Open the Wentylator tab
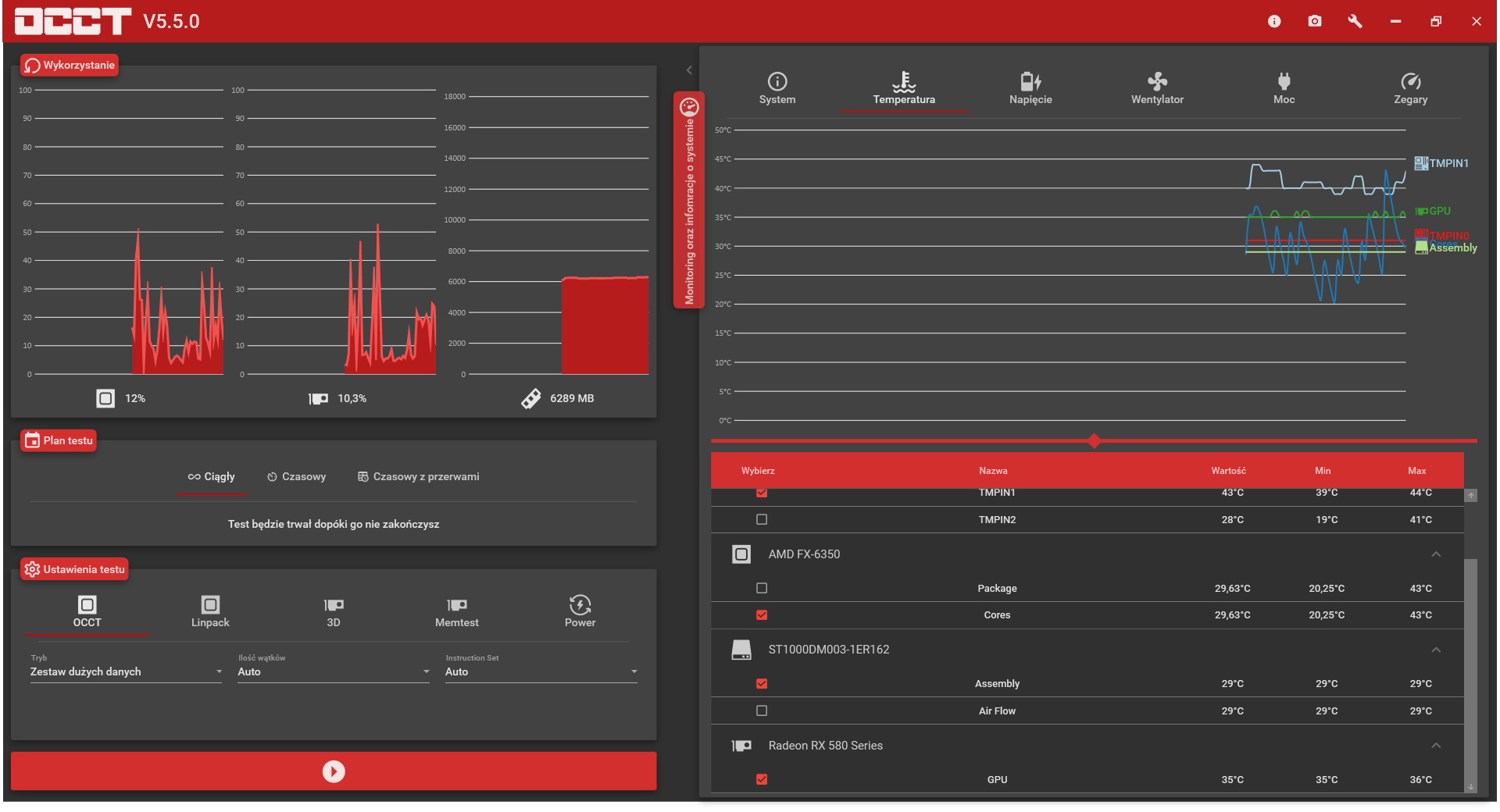 (x=1157, y=88)
